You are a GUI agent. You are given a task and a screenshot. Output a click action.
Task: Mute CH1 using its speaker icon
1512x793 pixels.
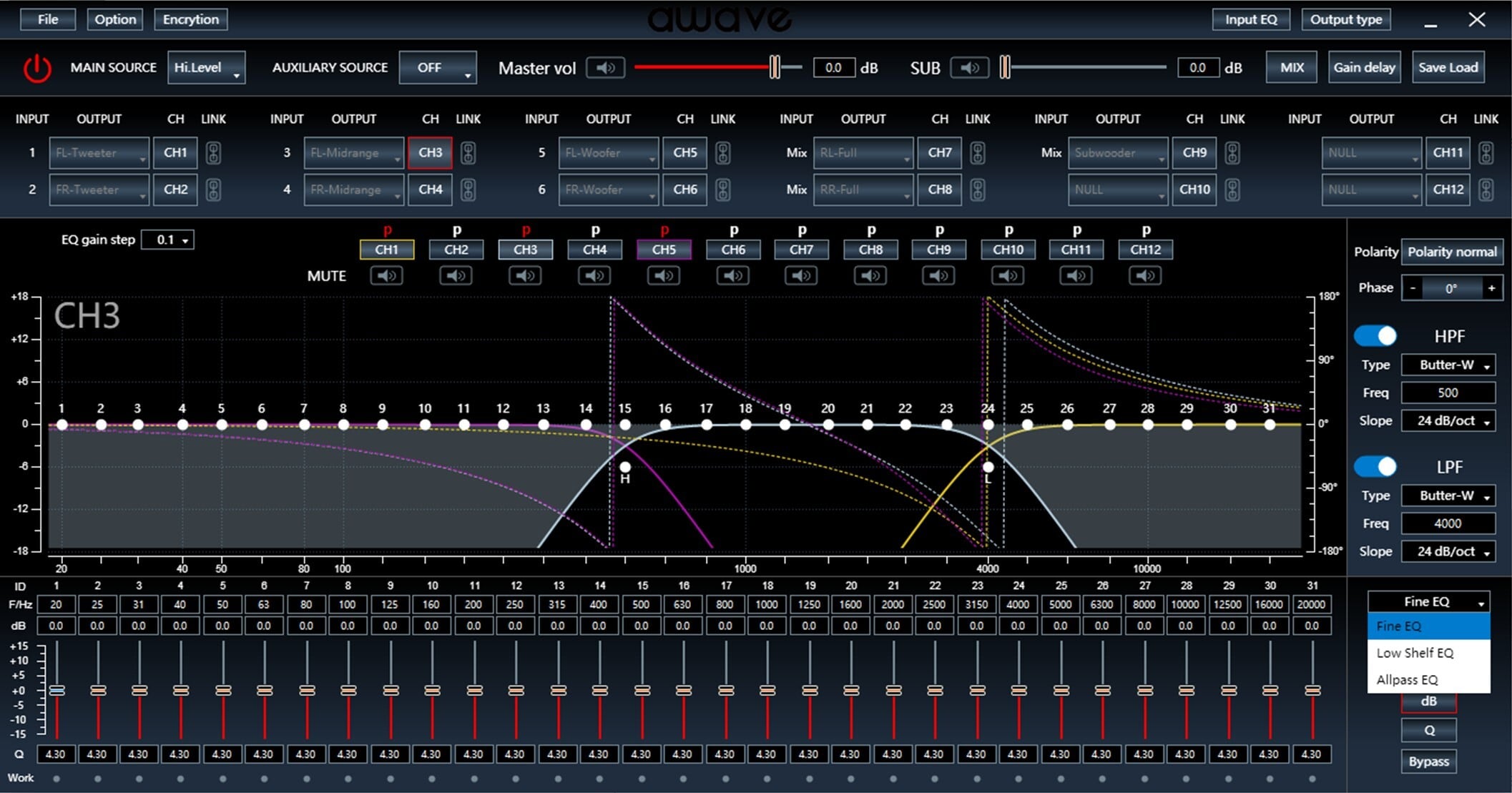coord(386,275)
